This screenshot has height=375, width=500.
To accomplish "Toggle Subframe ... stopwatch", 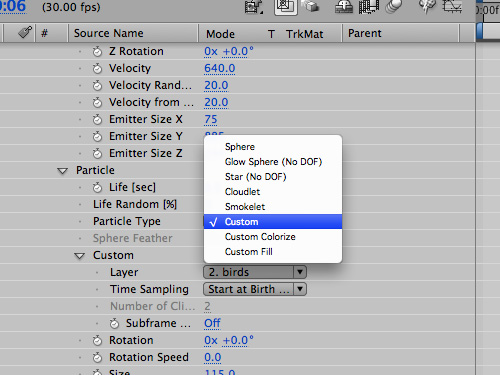I will coord(114,323).
